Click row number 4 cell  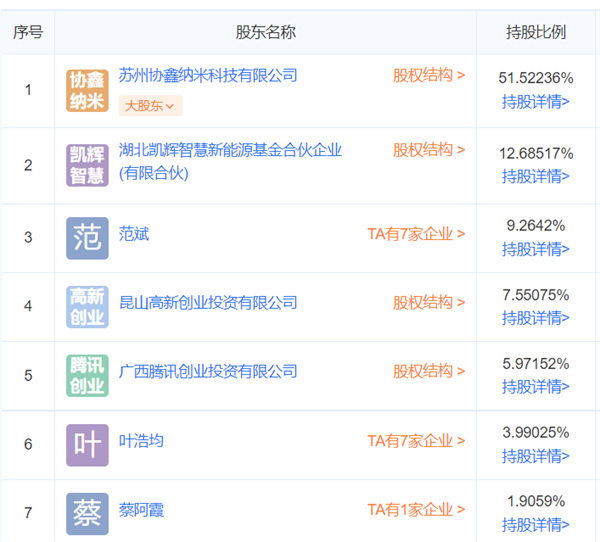(x=28, y=306)
